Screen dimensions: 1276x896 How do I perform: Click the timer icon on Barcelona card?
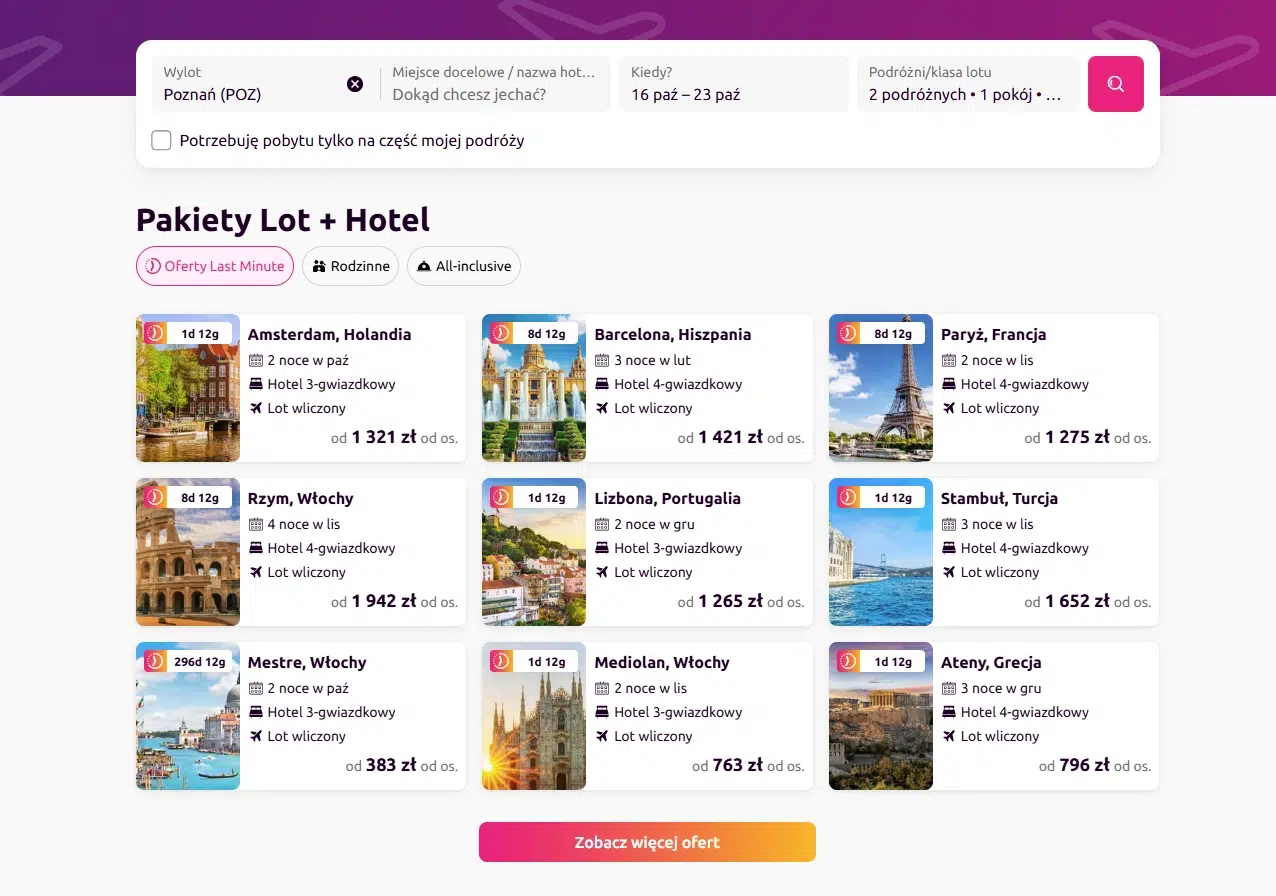[501, 333]
